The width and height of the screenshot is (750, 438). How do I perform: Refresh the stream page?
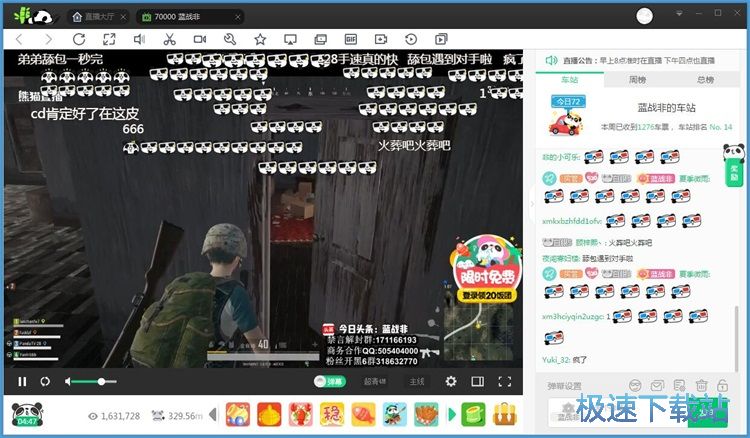(79, 39)
